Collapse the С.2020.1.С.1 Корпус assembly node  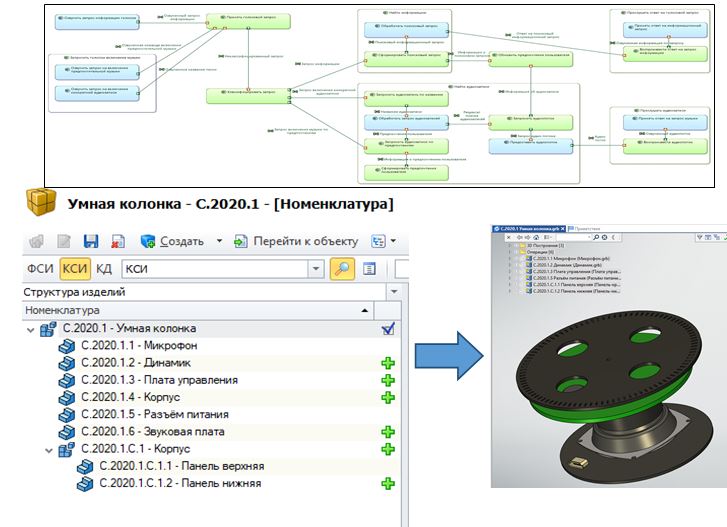click(47, 449)
